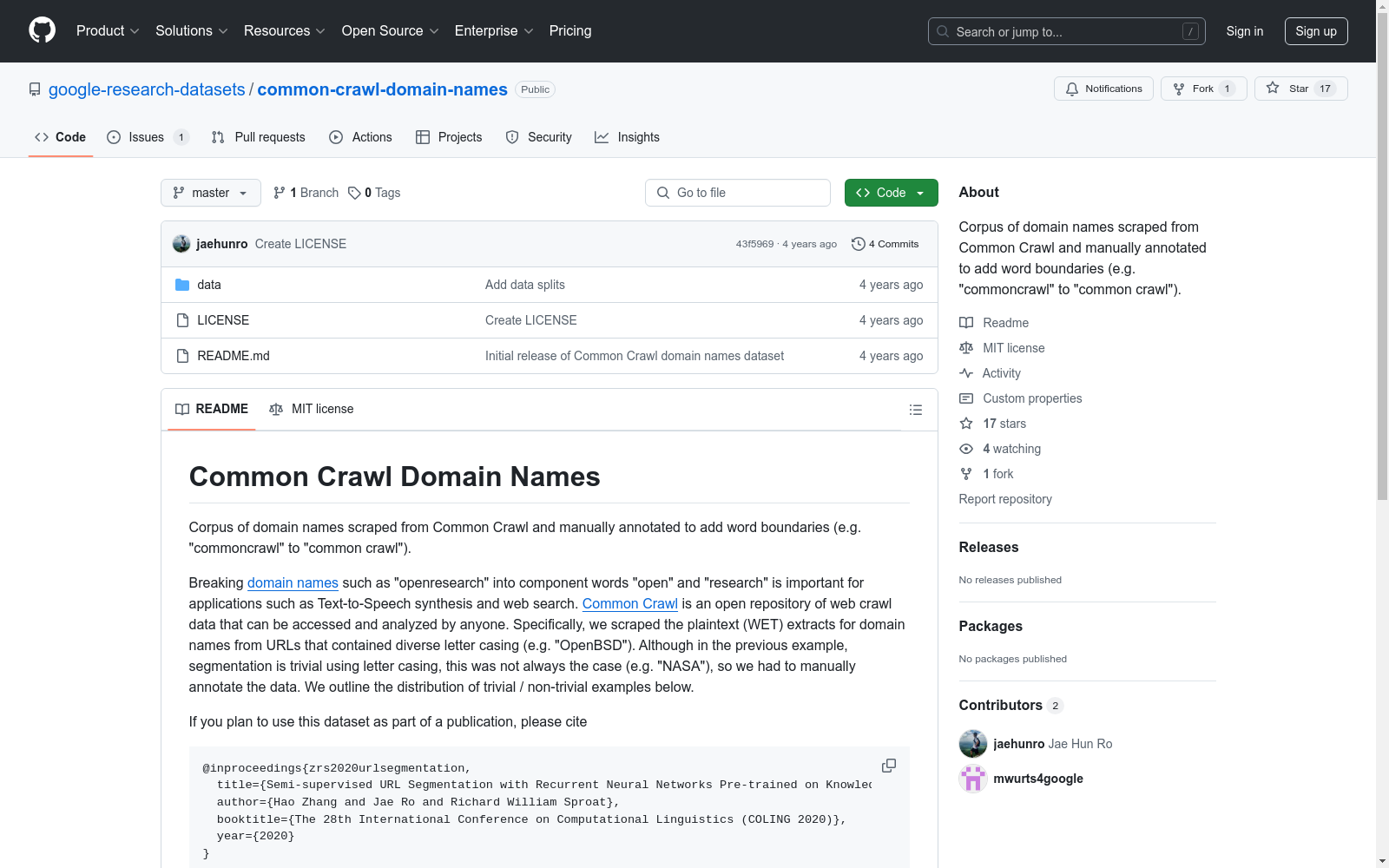Open the master branch selector

click(x=211, y=193)
